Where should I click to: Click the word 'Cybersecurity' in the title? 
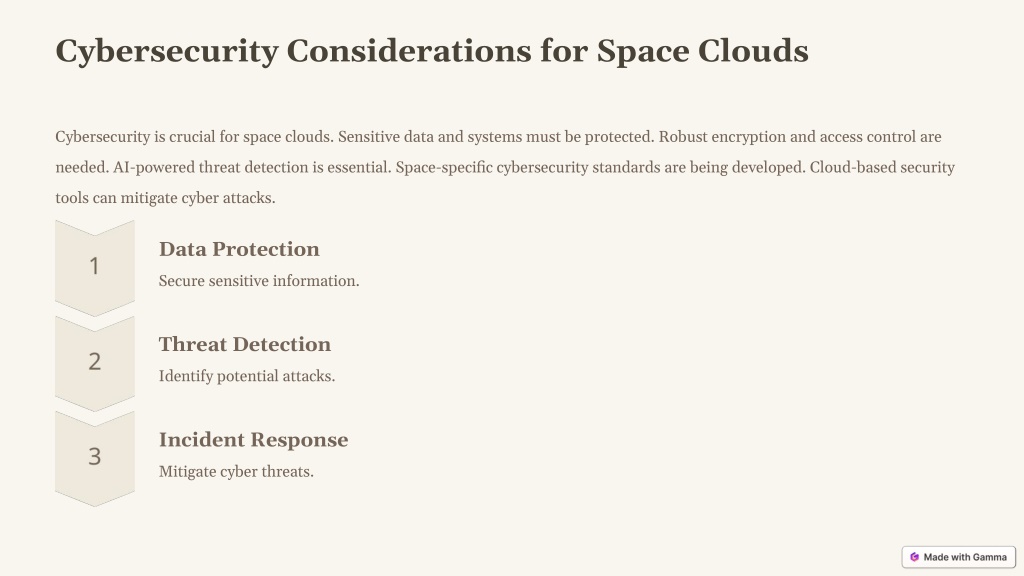coord(167,52)
